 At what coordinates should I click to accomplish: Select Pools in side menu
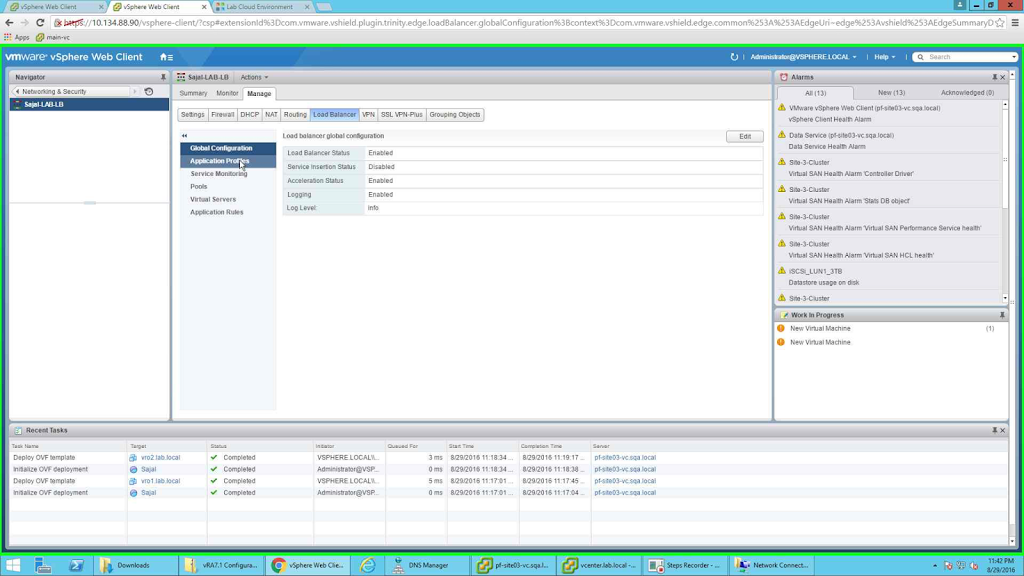[228, 187]
